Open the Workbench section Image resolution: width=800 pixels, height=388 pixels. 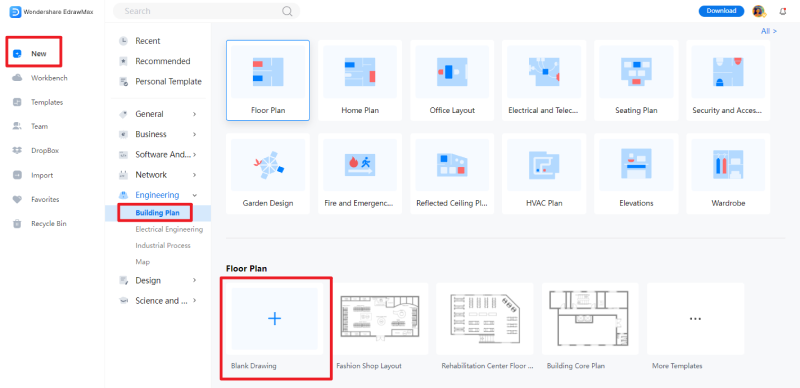coord(49,78)
